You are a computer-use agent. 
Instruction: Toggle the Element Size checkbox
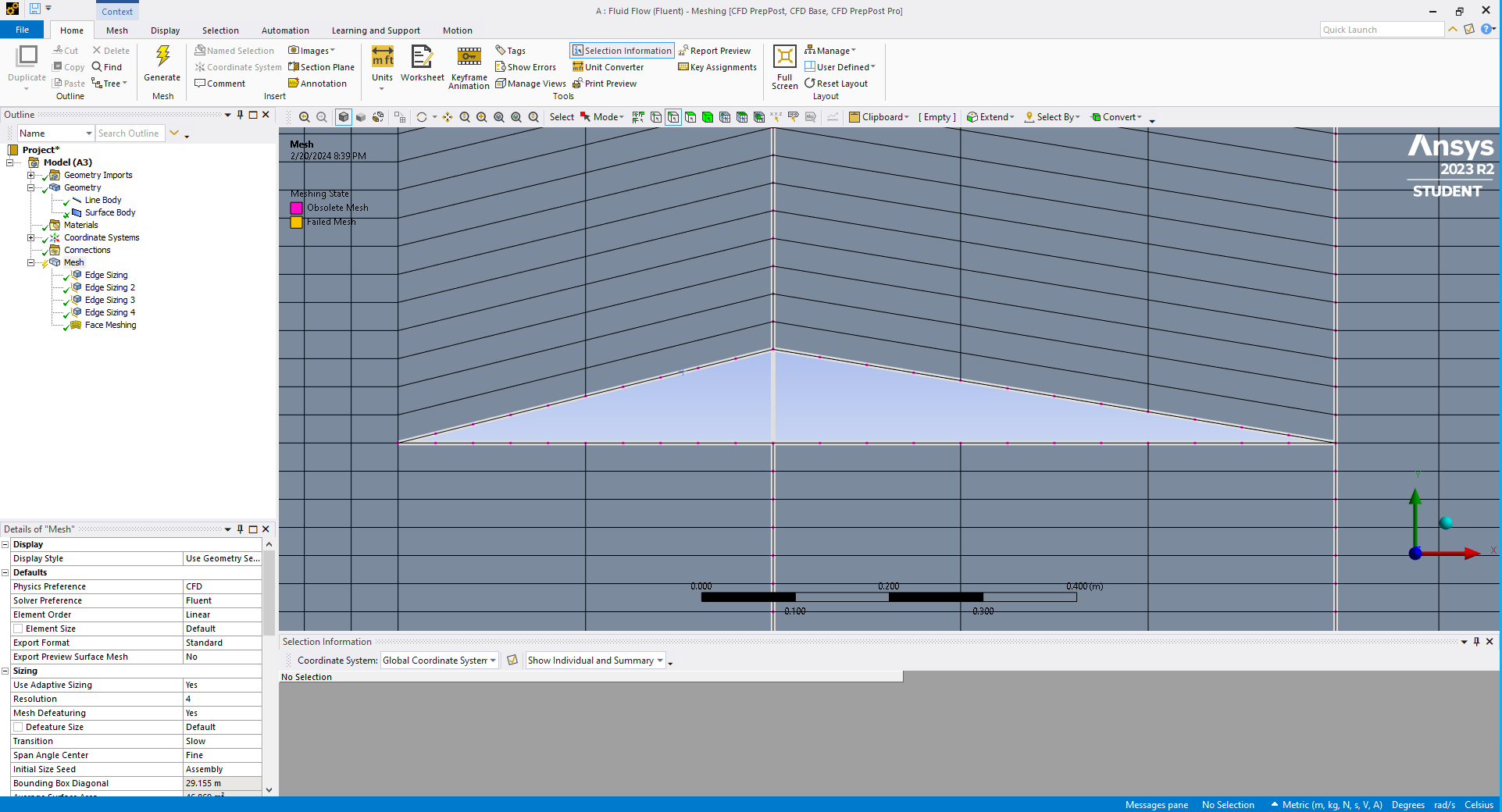18,629
